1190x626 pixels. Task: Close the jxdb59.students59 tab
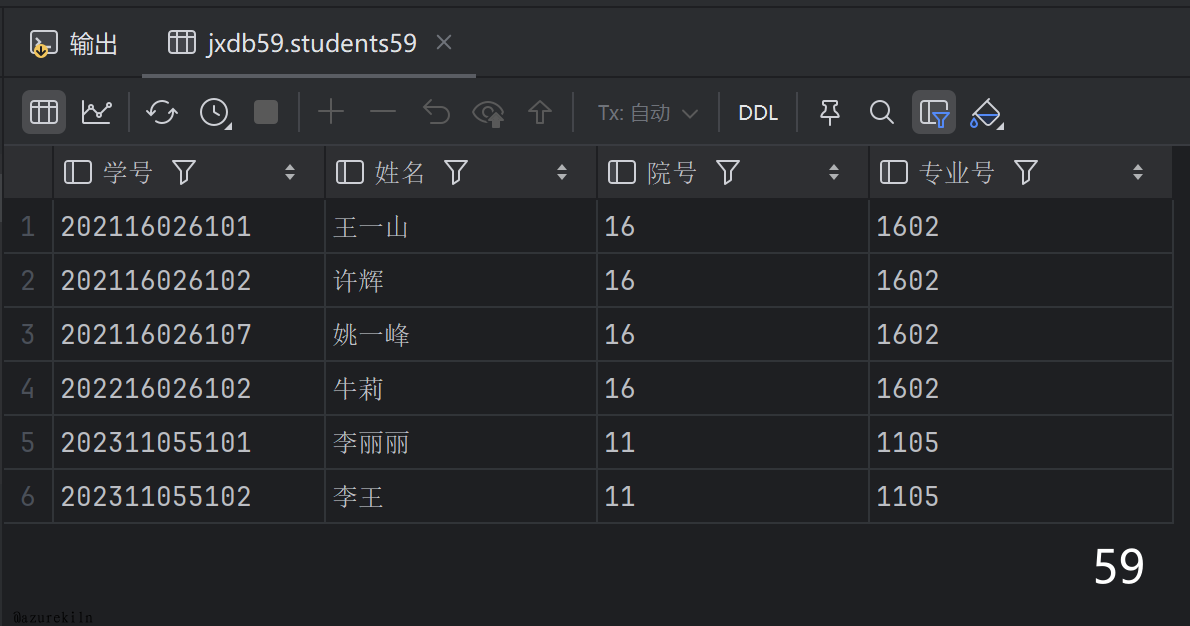445,42
